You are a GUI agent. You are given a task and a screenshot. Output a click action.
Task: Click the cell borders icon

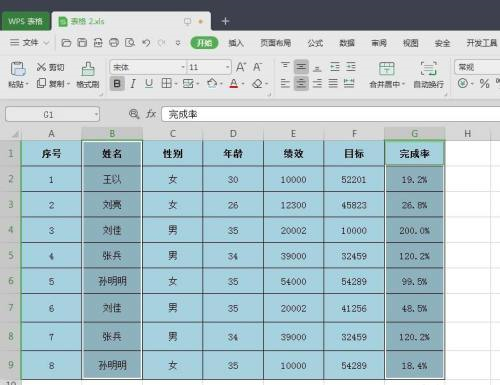pyautogui.click(x=166, y=83)
